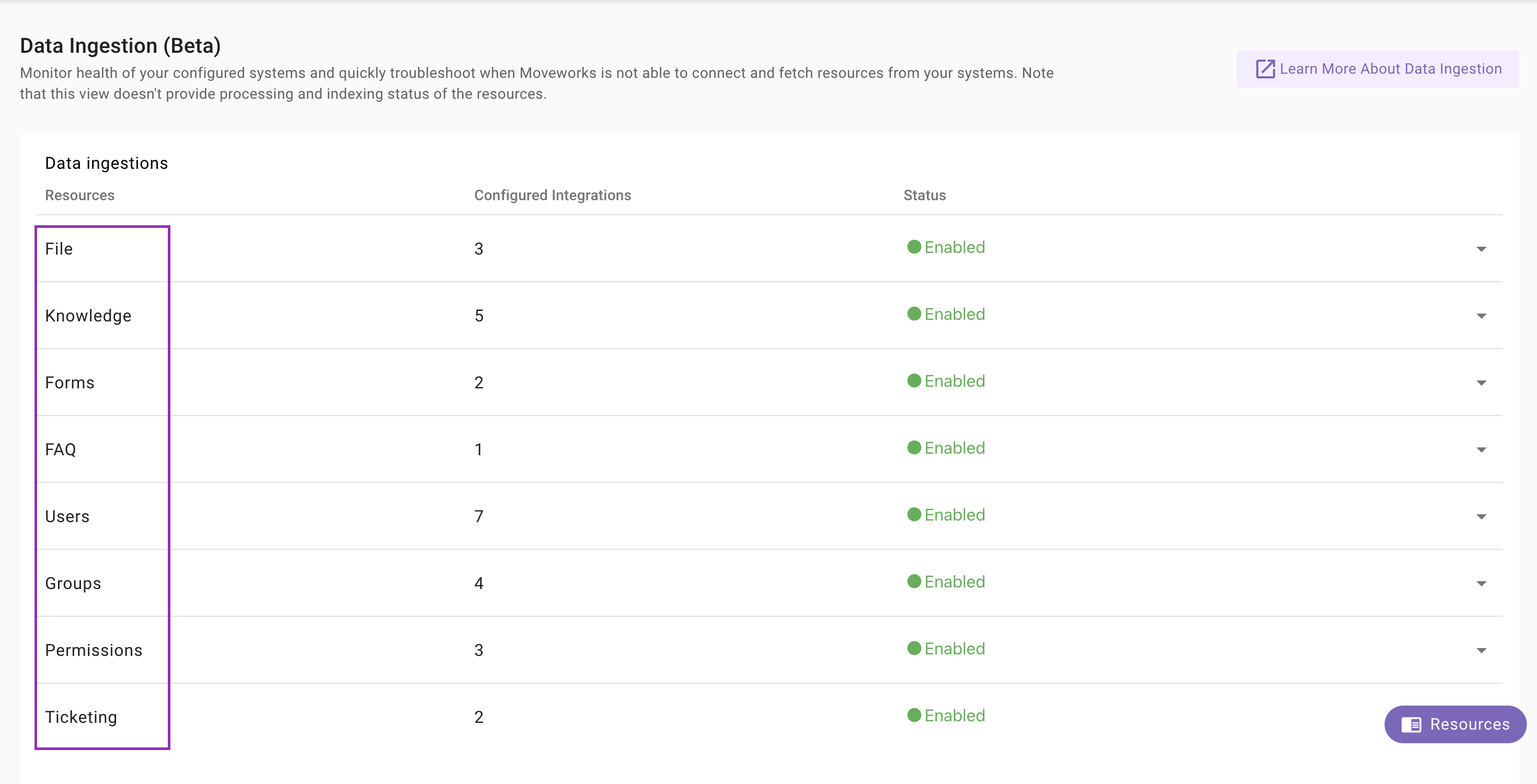Click the Status column header
The width and height of the screenshot is (1537, 784).
coord(924,195)
